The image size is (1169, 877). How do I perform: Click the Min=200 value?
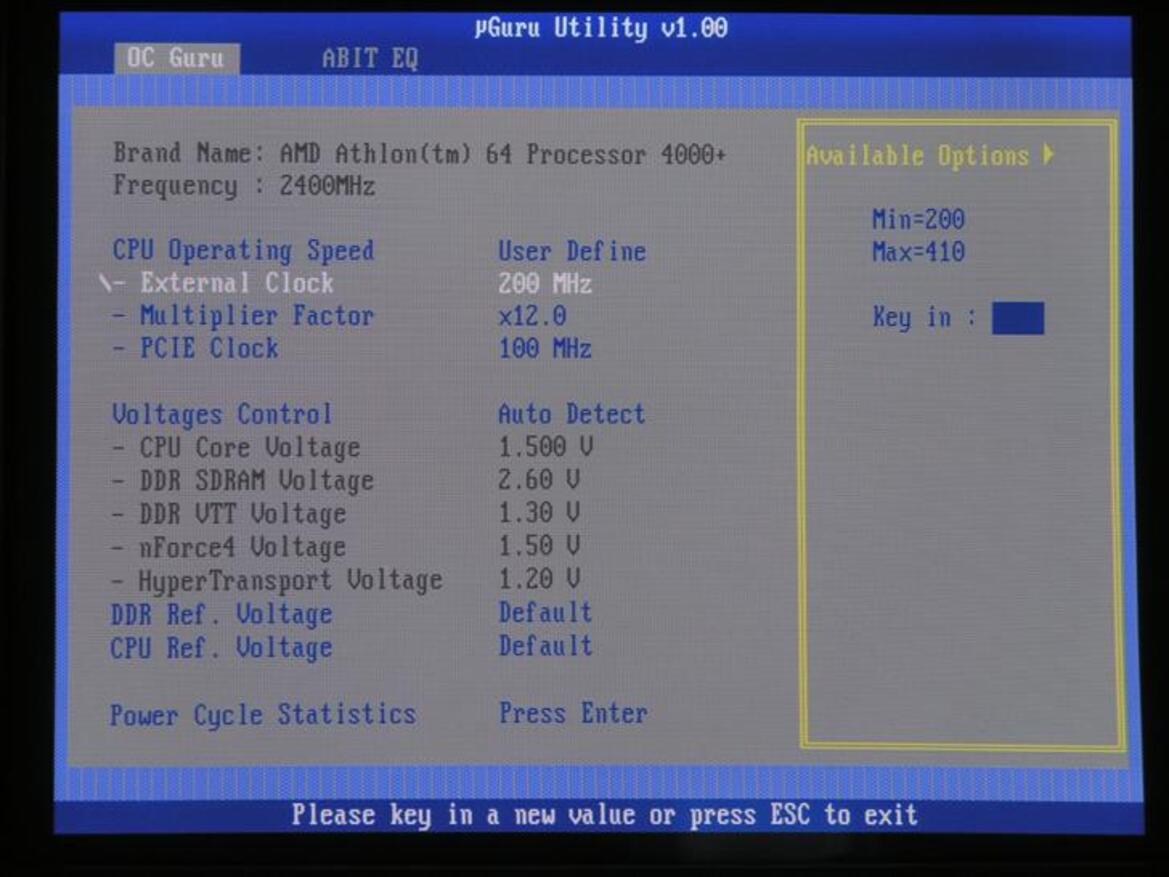[918, 219]
